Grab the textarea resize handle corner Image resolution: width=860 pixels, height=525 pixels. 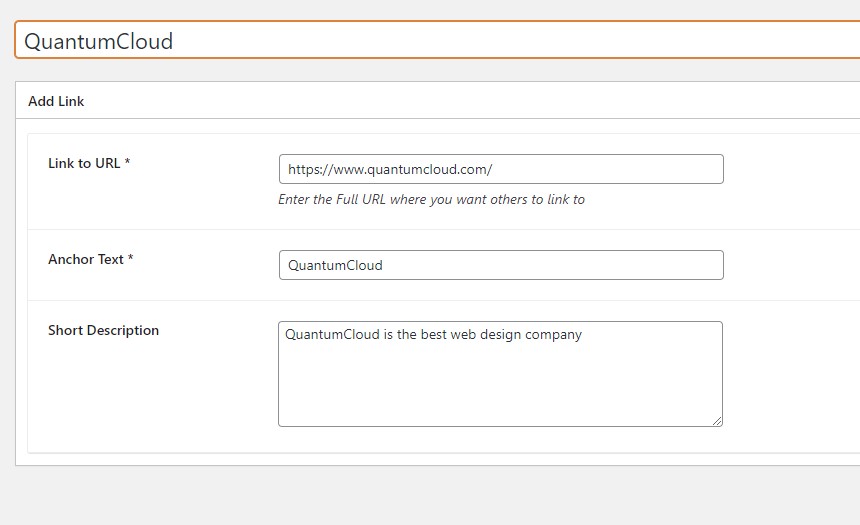(717, 421)
